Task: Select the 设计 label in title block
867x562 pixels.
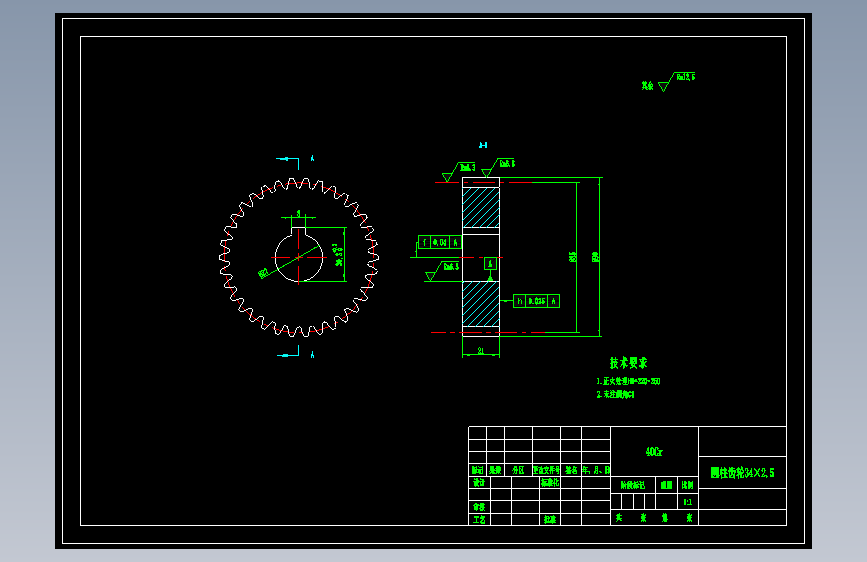Action: [479, 482]
